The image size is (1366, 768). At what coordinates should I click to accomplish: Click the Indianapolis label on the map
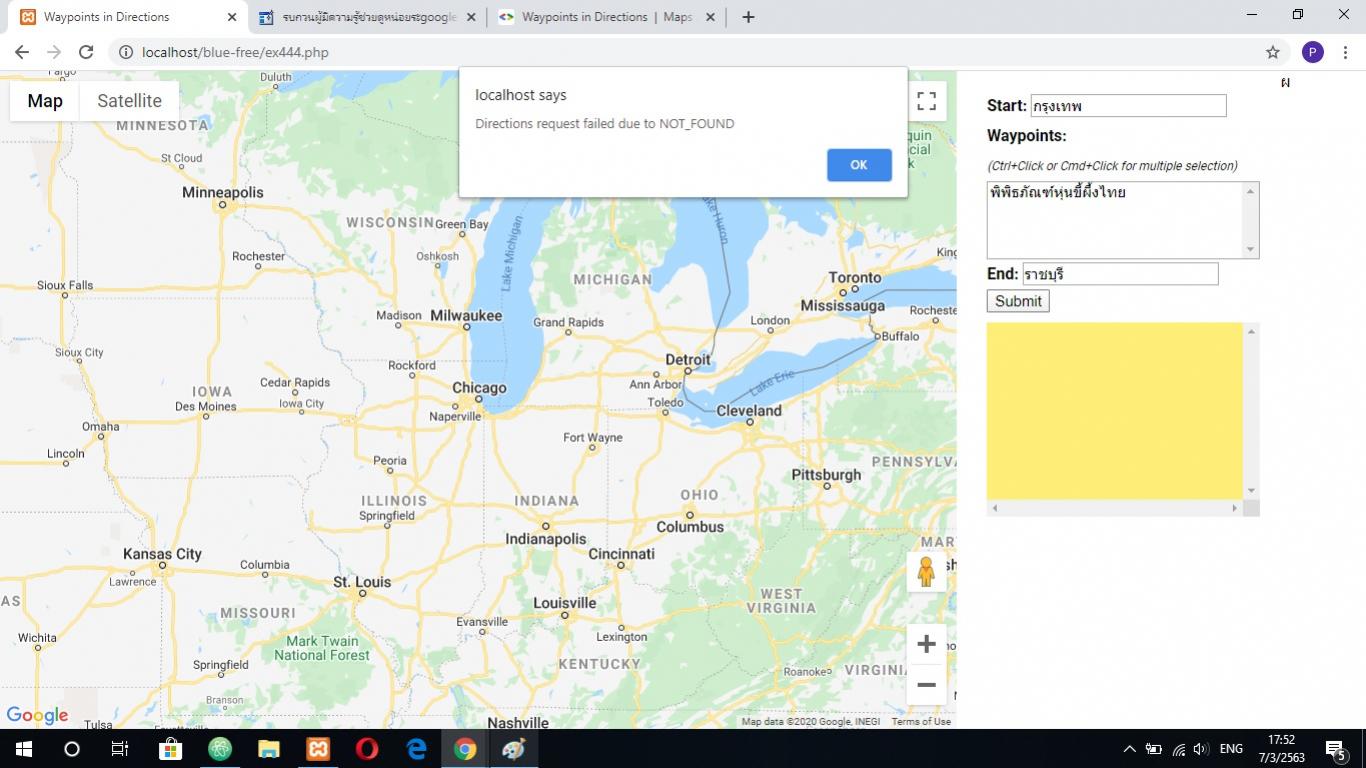(545, 539)
